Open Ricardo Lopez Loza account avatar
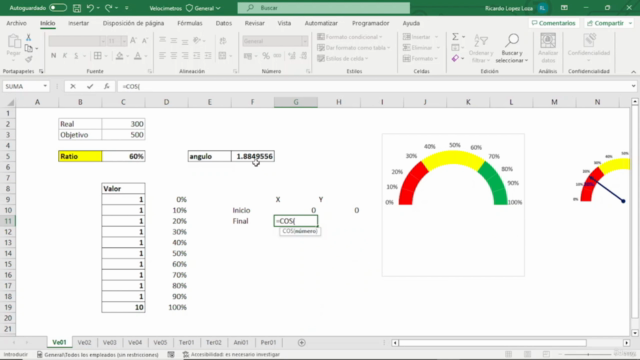This screenshot has width=640, height=360. coord(542,8)
